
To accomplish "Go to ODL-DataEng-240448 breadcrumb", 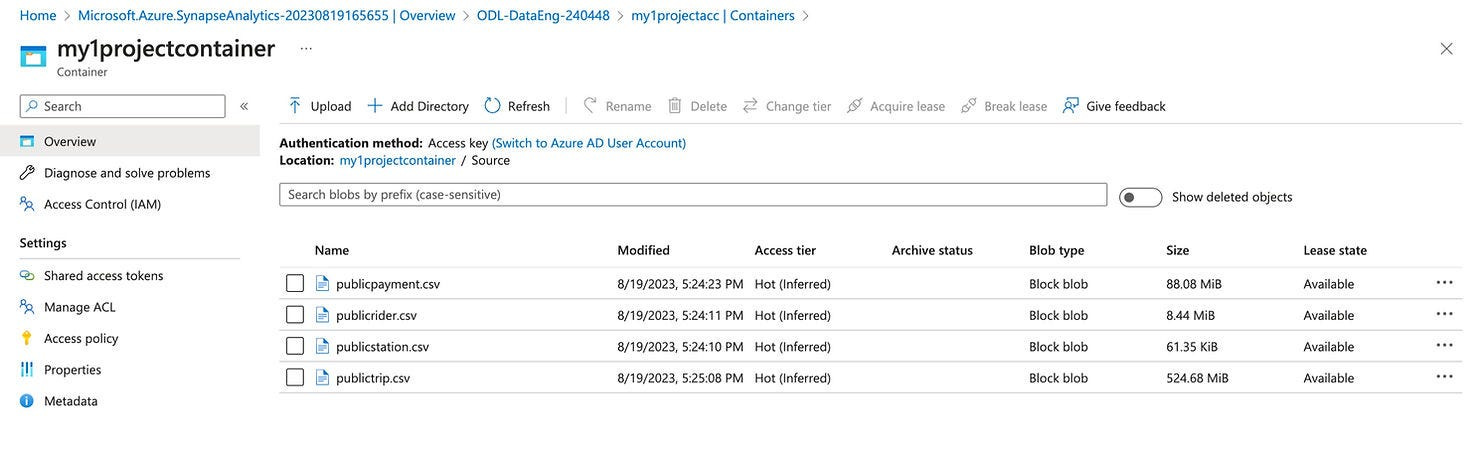I will (543, 15).
